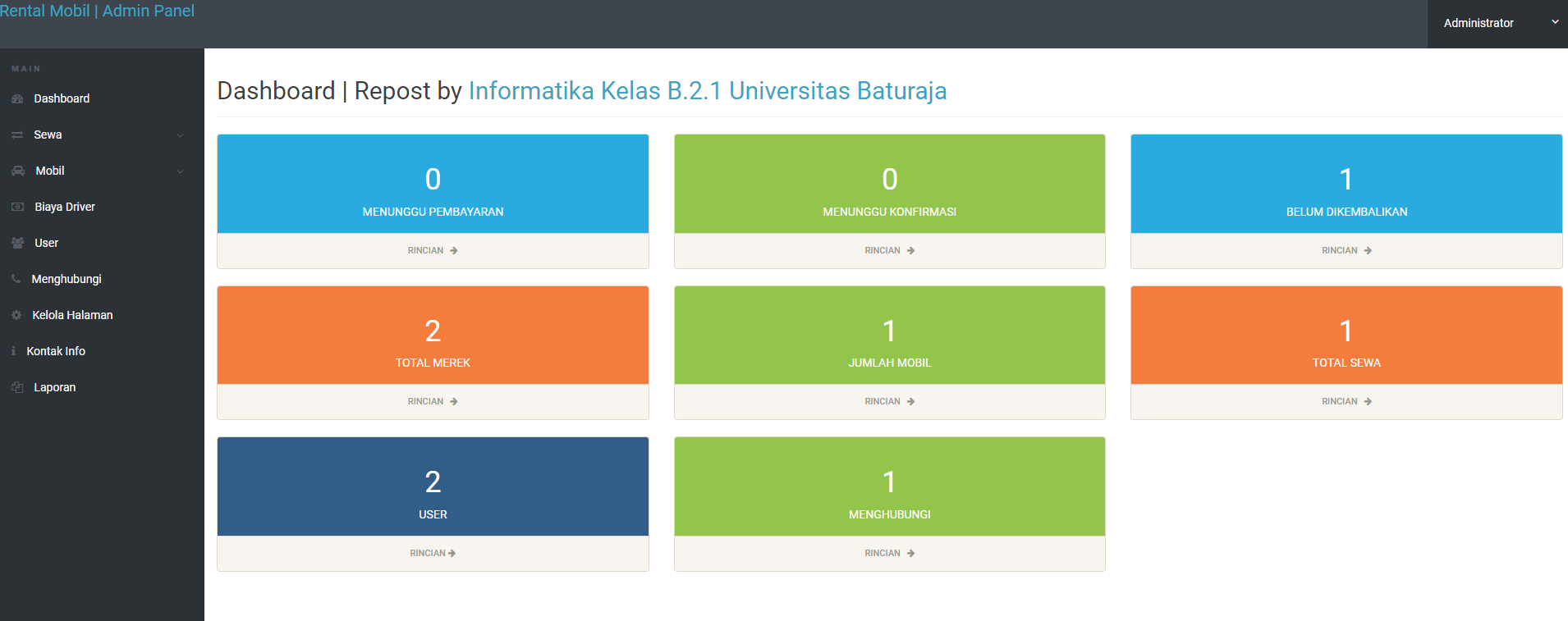Click the Laporan copy icon
1568x621 pixels.
17,387
